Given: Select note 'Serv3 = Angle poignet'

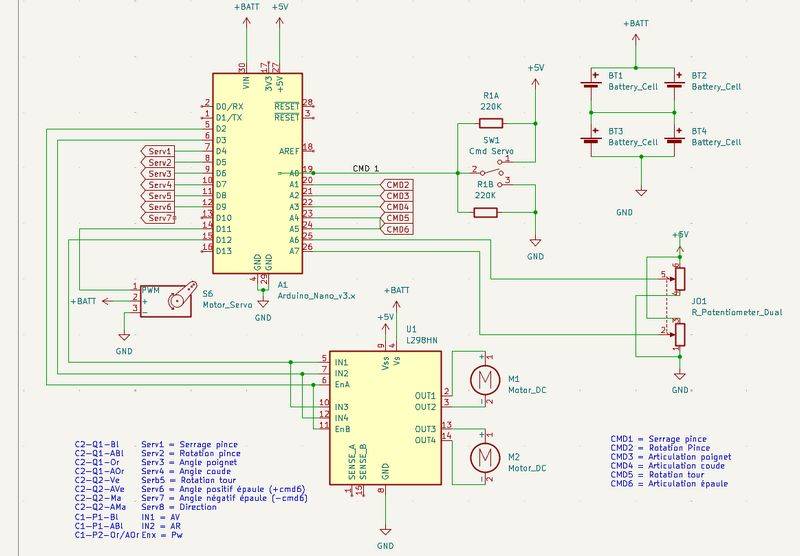Looking at the screenshot, I should click(x=189, y=462).
